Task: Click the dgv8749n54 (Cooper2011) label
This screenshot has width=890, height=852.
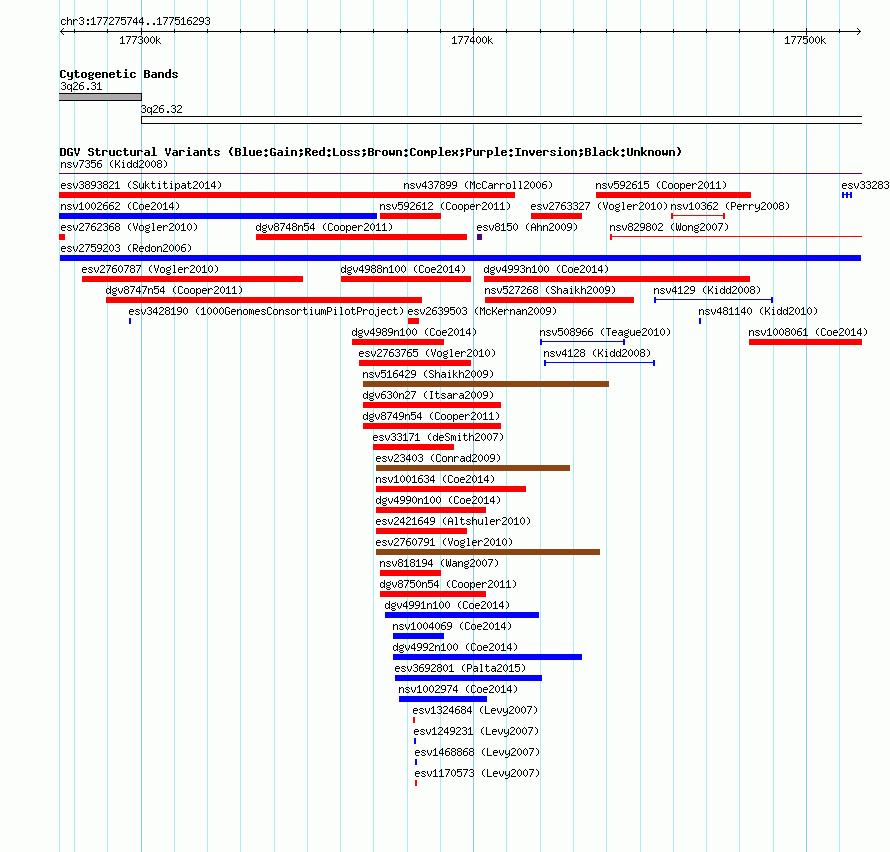Action: point(431,416)
